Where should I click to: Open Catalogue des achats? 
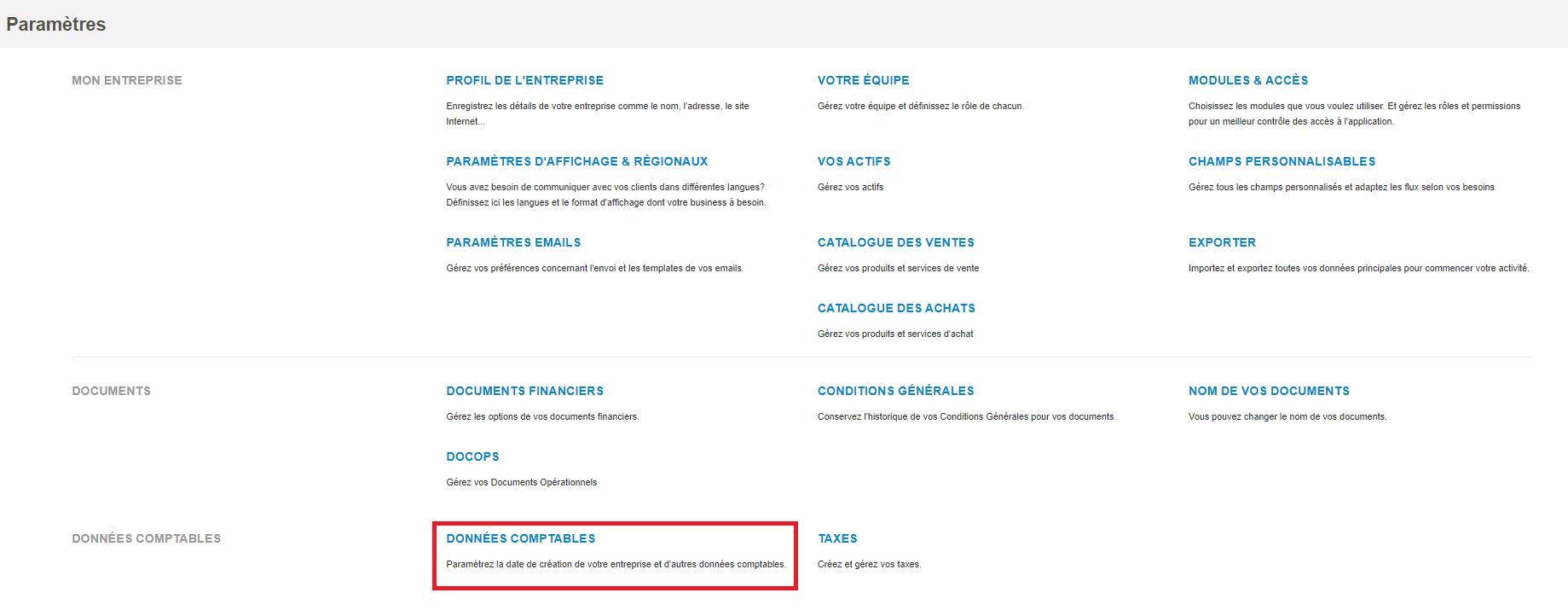point(896,308)
